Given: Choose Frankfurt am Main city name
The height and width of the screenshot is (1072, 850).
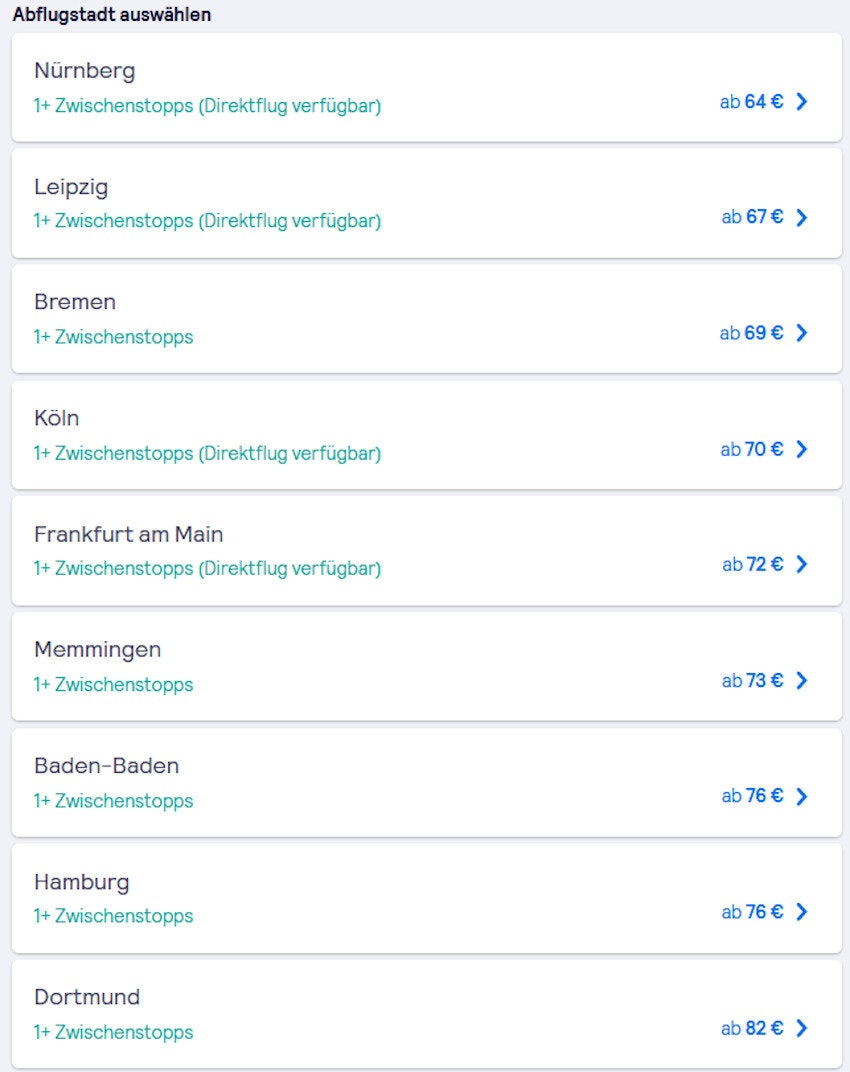Looking at the screenshot, I should click(128, 534).
